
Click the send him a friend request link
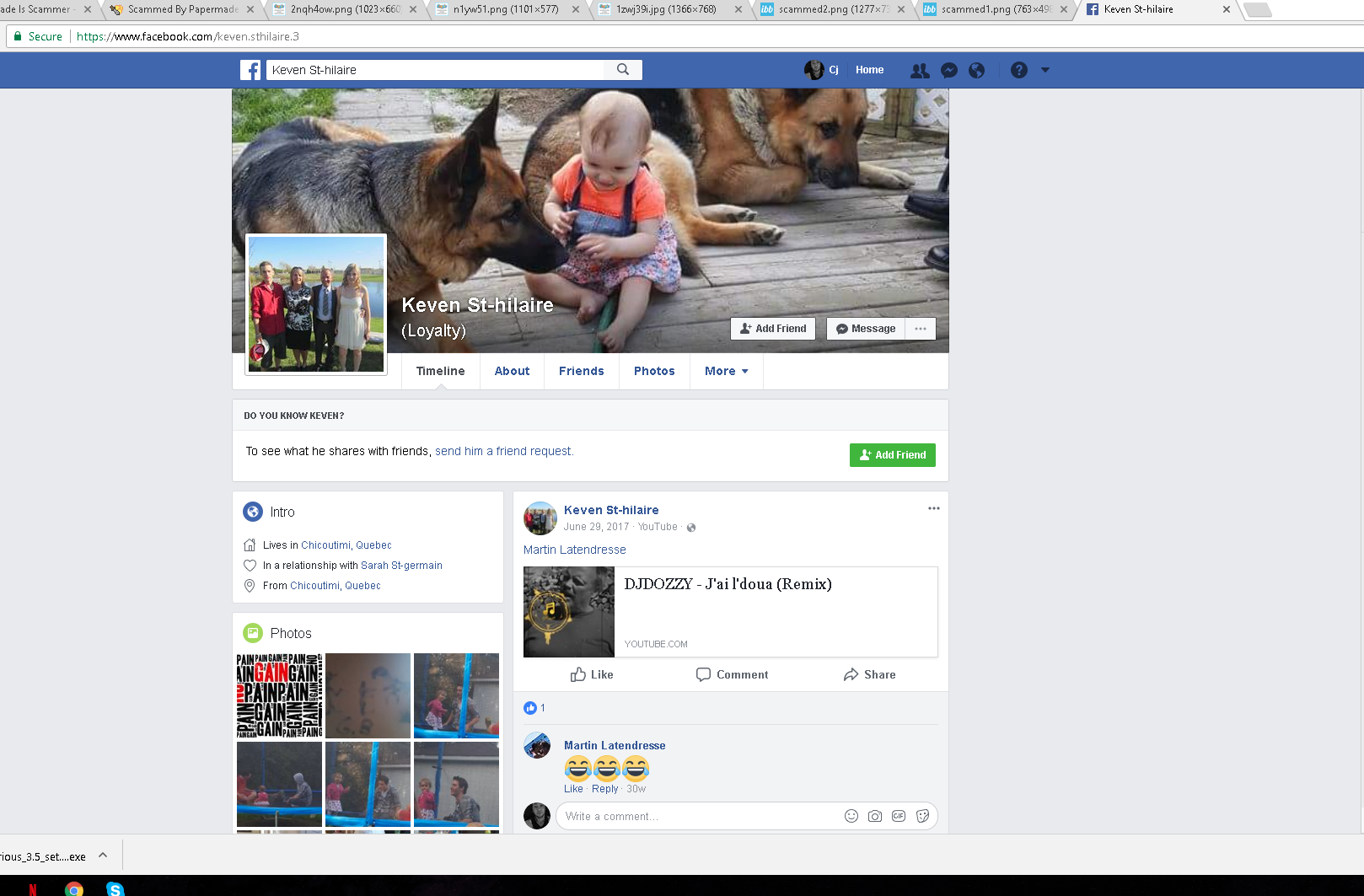click(x=504, y=452)
